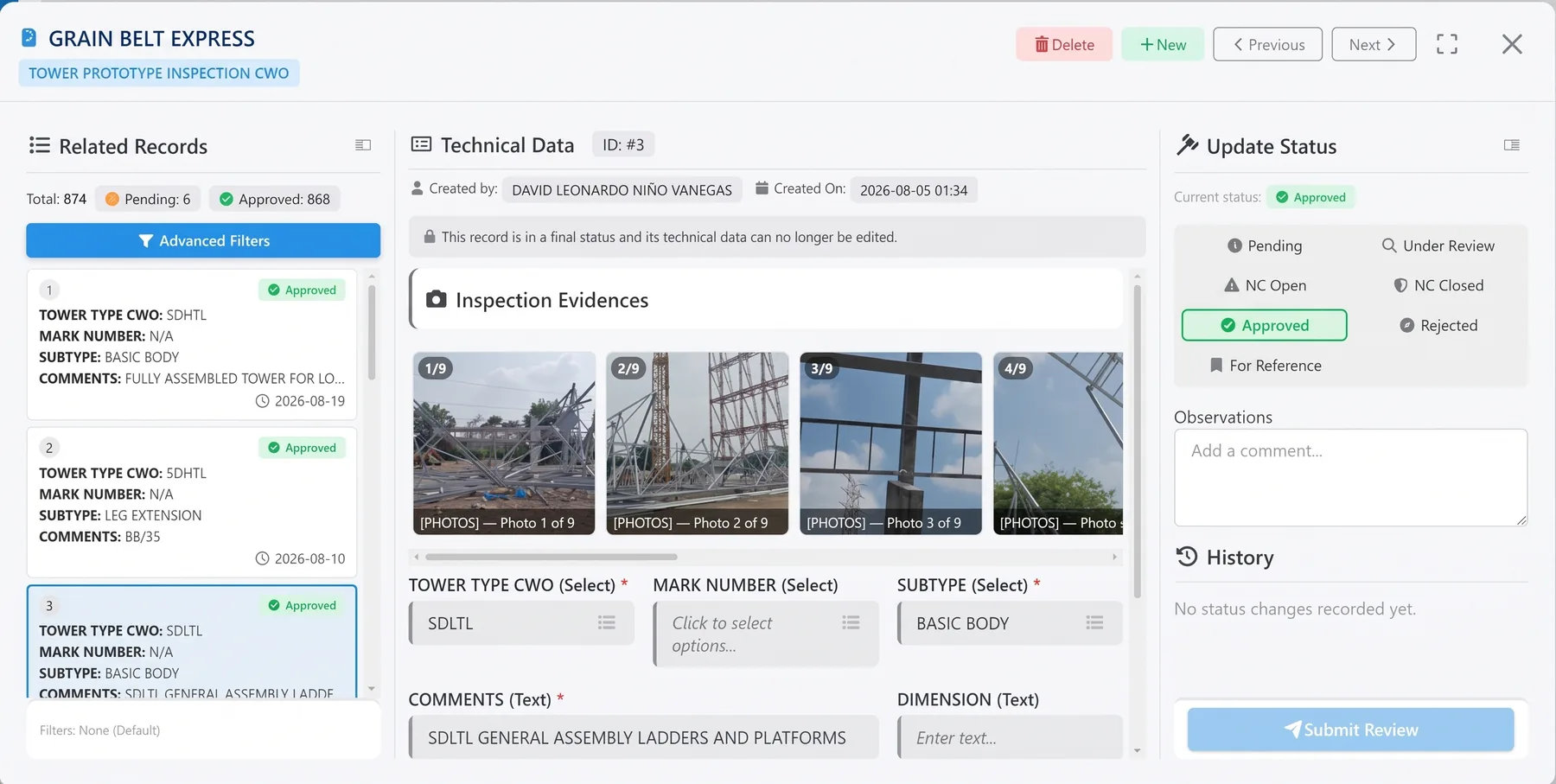Open the TOWER TYPE CWO dropdown showing SDLTL
Image resolution: width=1556 pixels, height=784 pixels.
click(x=521, y=623)
